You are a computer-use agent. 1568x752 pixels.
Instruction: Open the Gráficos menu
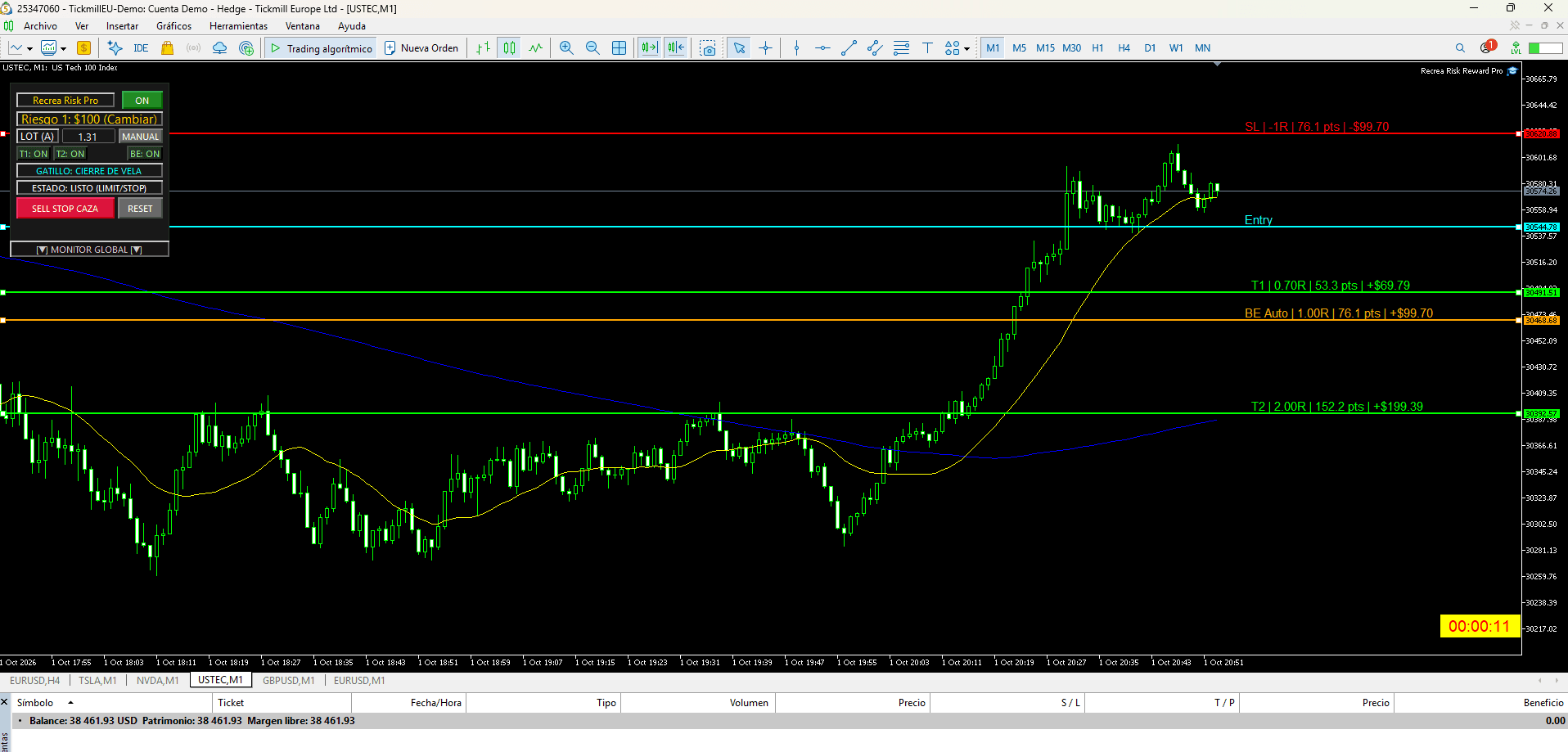click(174, 26)
